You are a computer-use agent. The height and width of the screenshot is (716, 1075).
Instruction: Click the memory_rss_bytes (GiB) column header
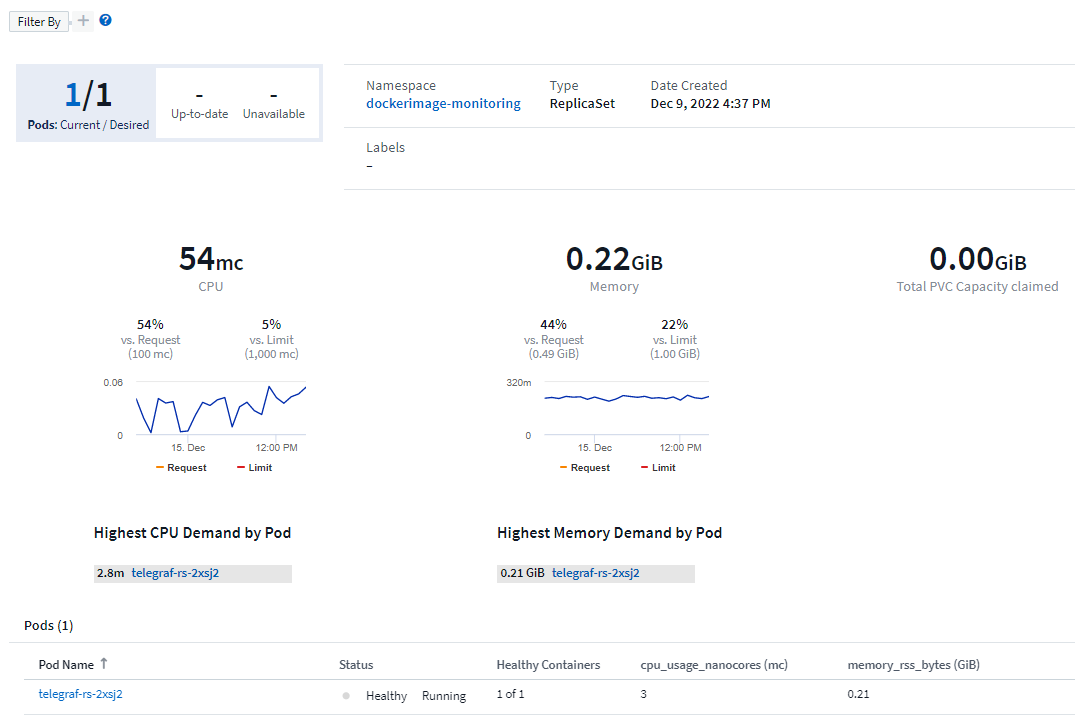(x=919, y=664)
